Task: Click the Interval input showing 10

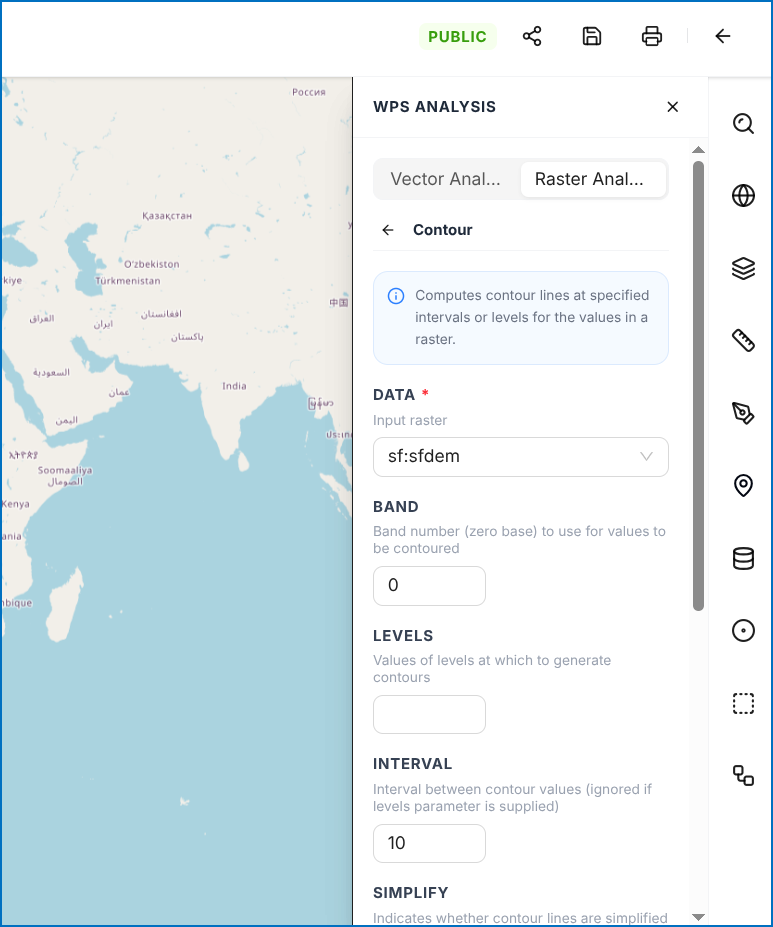Action: [429, 844]
